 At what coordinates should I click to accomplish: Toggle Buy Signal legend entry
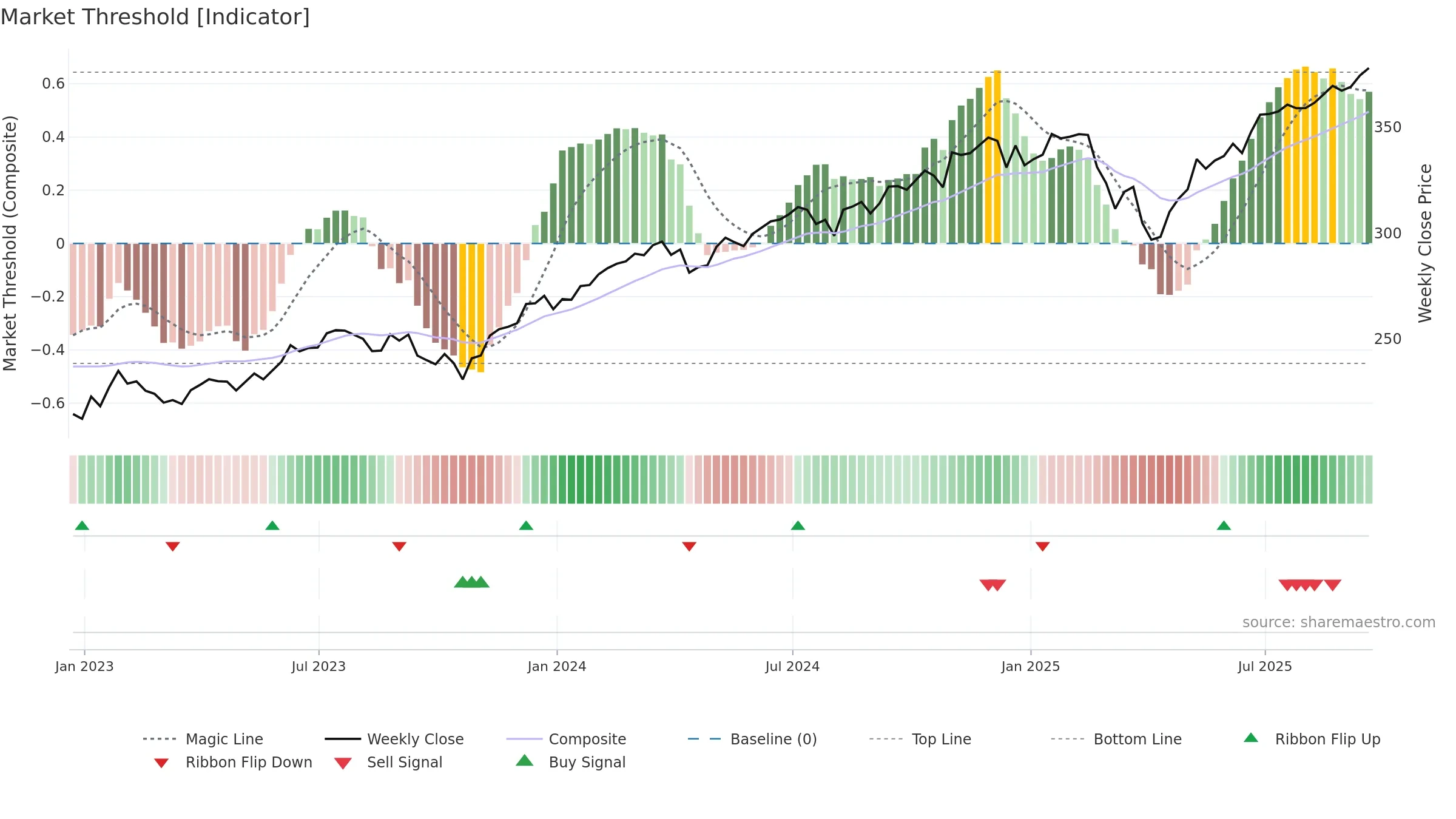coord(570,762)
